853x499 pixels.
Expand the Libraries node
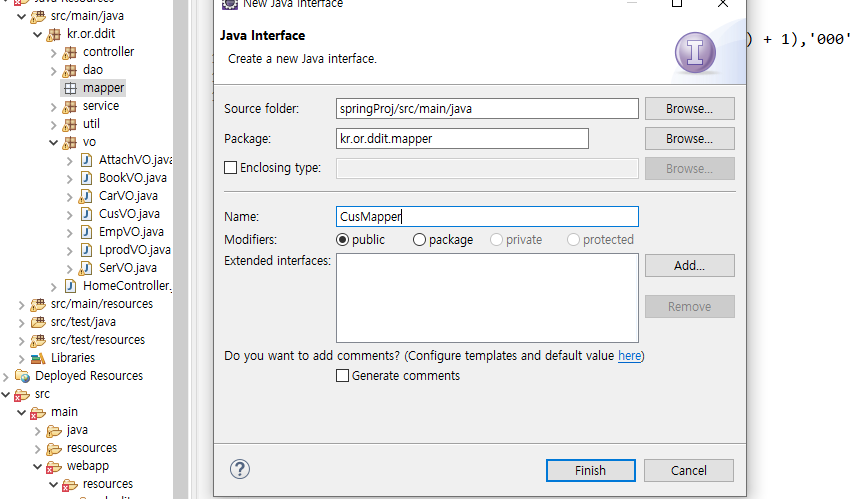tap(22, 358)
